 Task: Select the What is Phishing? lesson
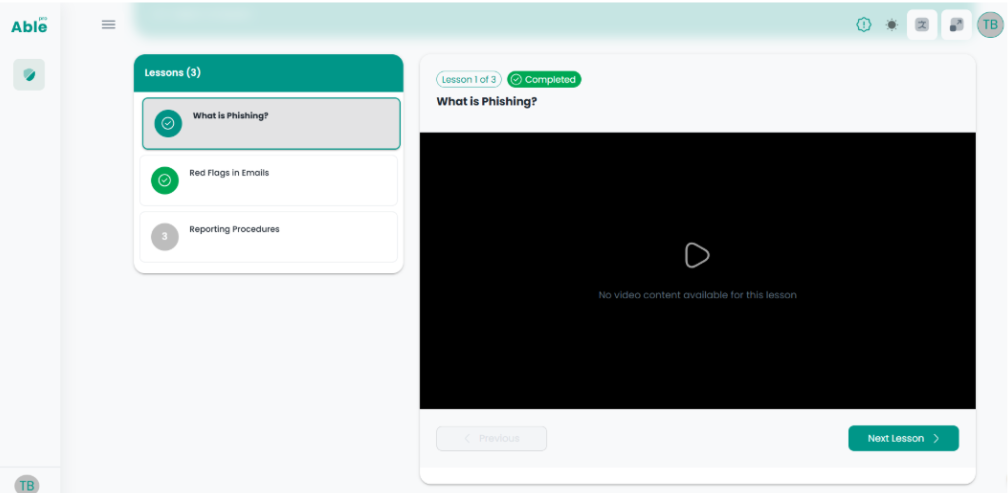click(271, 123)
